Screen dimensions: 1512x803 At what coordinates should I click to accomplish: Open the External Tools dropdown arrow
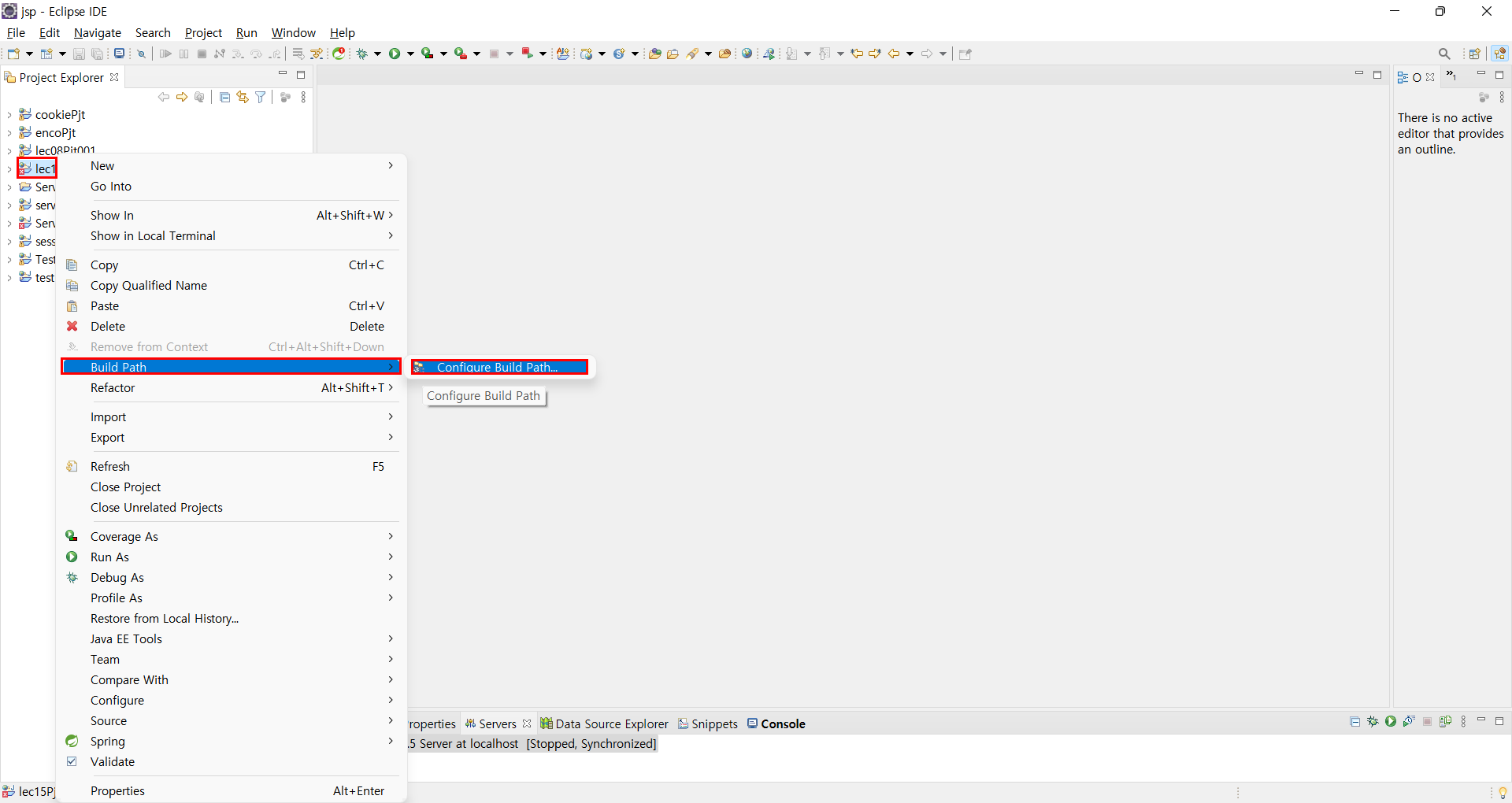[477, 54]
